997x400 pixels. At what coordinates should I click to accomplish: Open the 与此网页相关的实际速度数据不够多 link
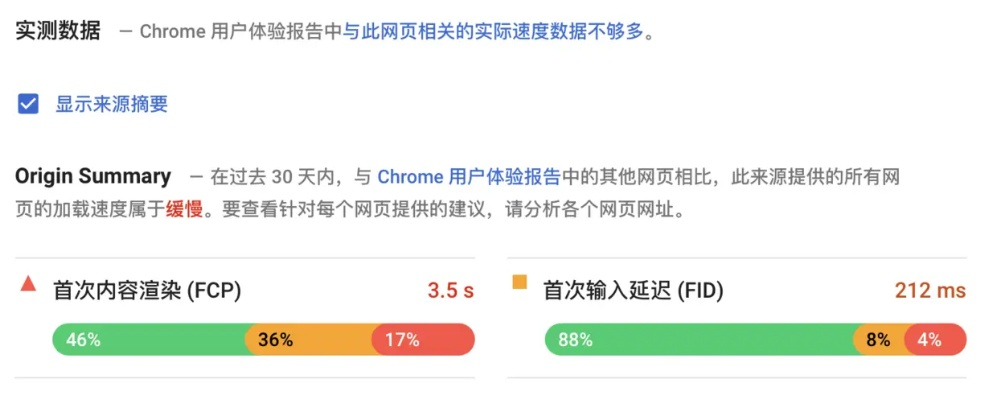pyautogui.click(x=498, y=32)
